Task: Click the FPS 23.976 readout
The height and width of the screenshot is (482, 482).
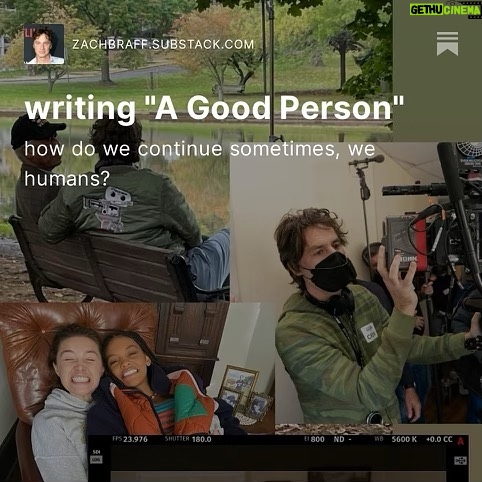Action: coord(130,439)
